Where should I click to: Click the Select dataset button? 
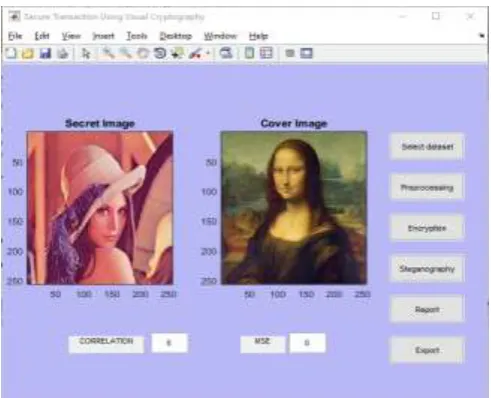427,147
